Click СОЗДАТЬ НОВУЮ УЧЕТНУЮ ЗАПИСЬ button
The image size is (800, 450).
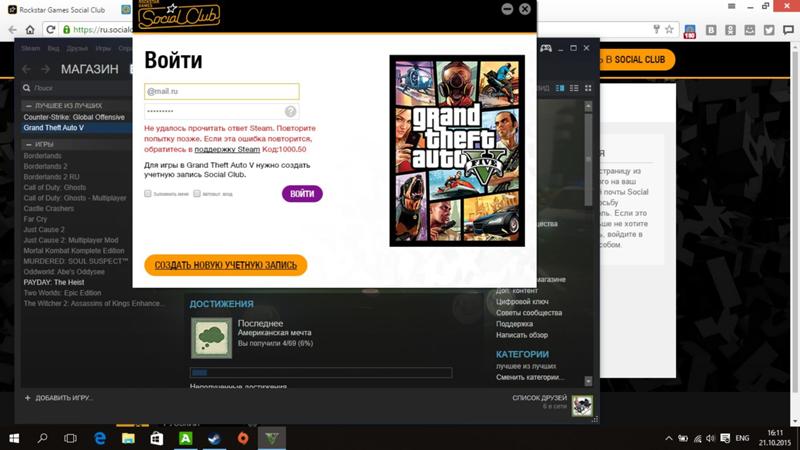pos(226,265)
